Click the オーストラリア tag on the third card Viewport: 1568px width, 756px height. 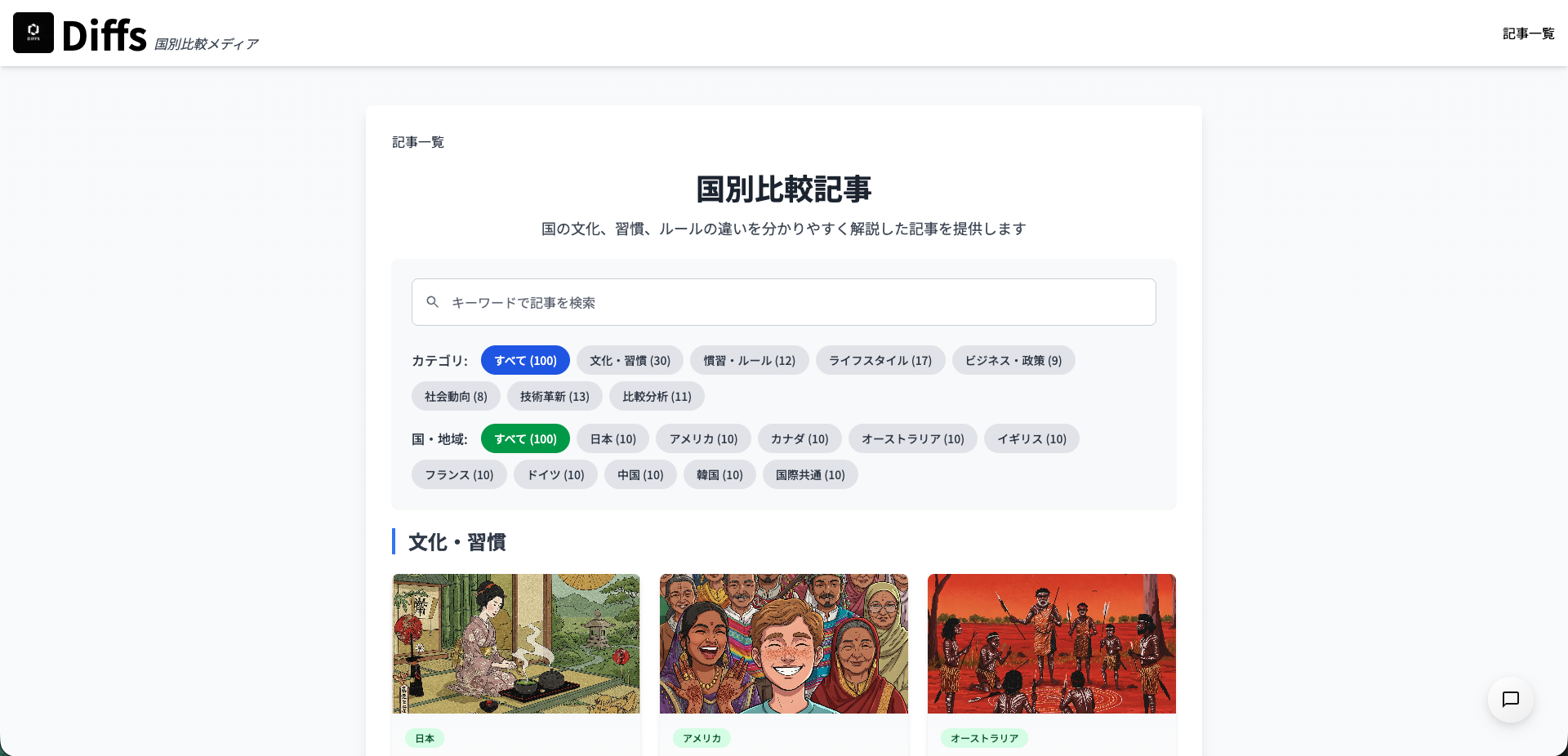984,738
